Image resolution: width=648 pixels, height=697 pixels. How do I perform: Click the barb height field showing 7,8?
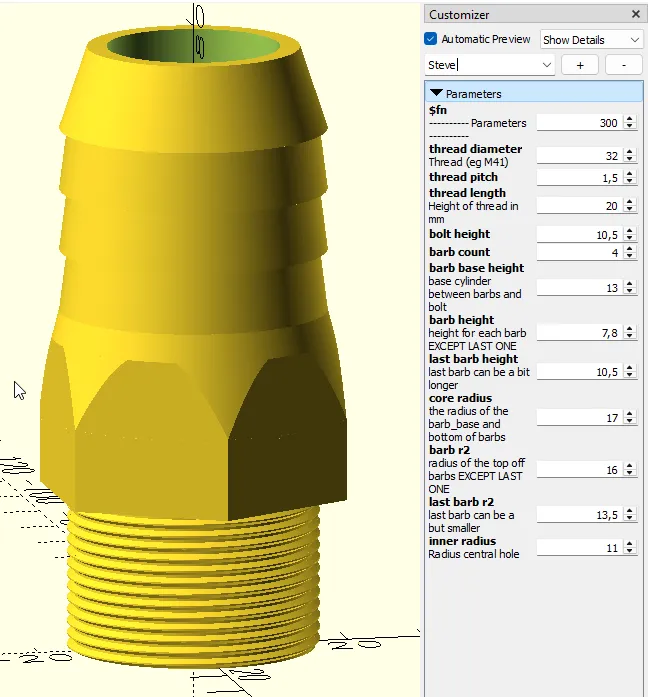(579, 332)
